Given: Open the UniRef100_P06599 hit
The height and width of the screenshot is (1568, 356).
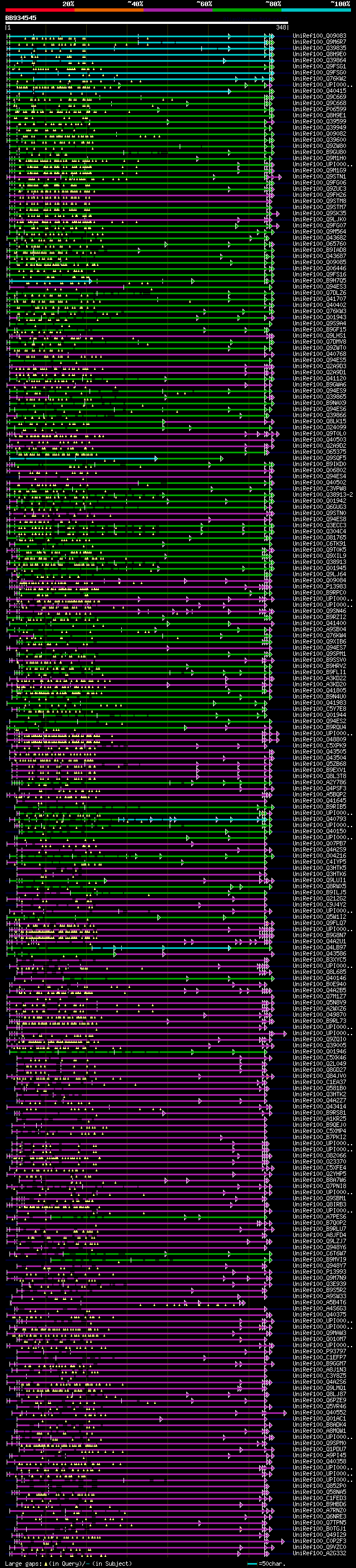Looking at the screenshot, I should tap(319, 109).
